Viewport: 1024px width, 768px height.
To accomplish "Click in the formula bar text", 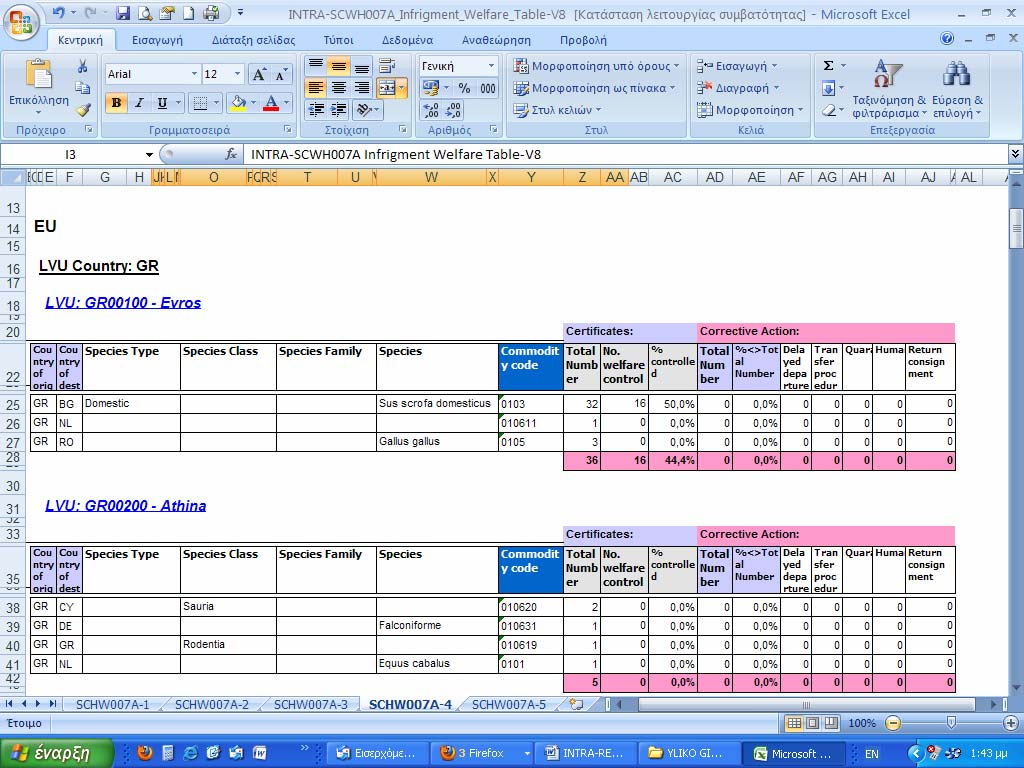I will point(396,155).
